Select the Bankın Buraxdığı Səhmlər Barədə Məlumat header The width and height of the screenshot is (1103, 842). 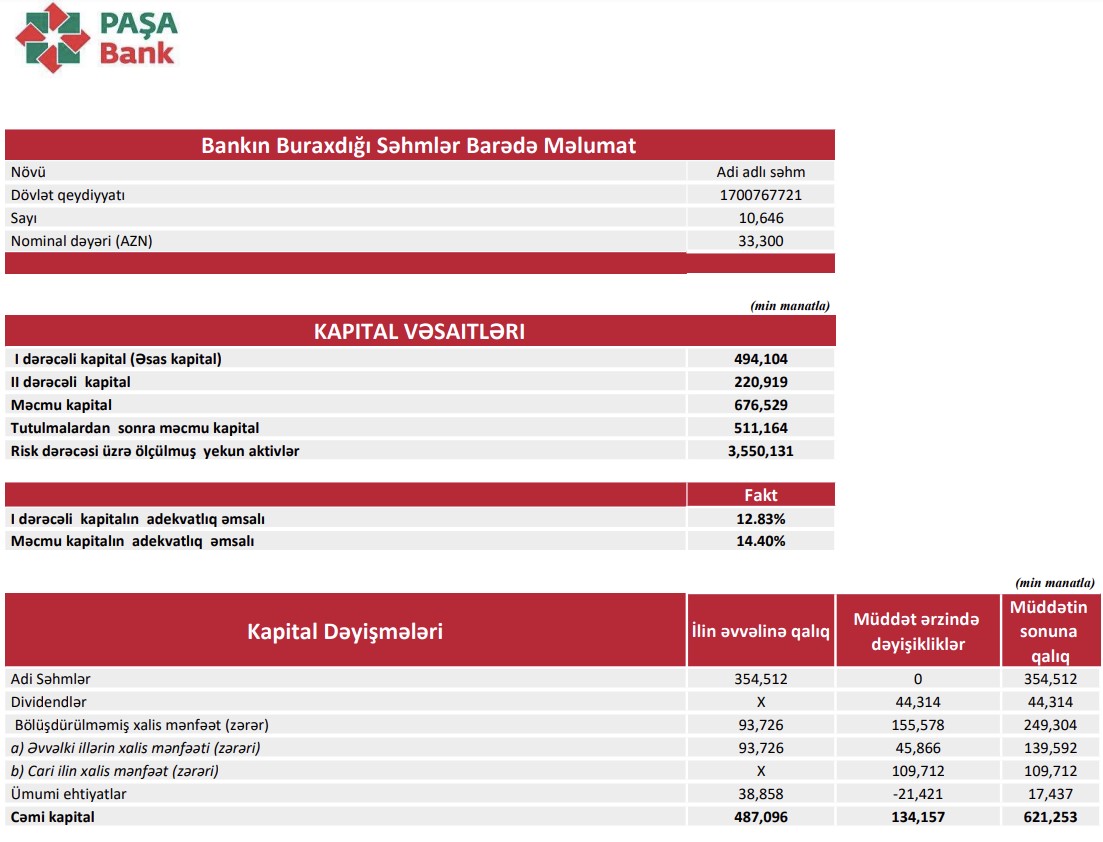pos(419,145)
